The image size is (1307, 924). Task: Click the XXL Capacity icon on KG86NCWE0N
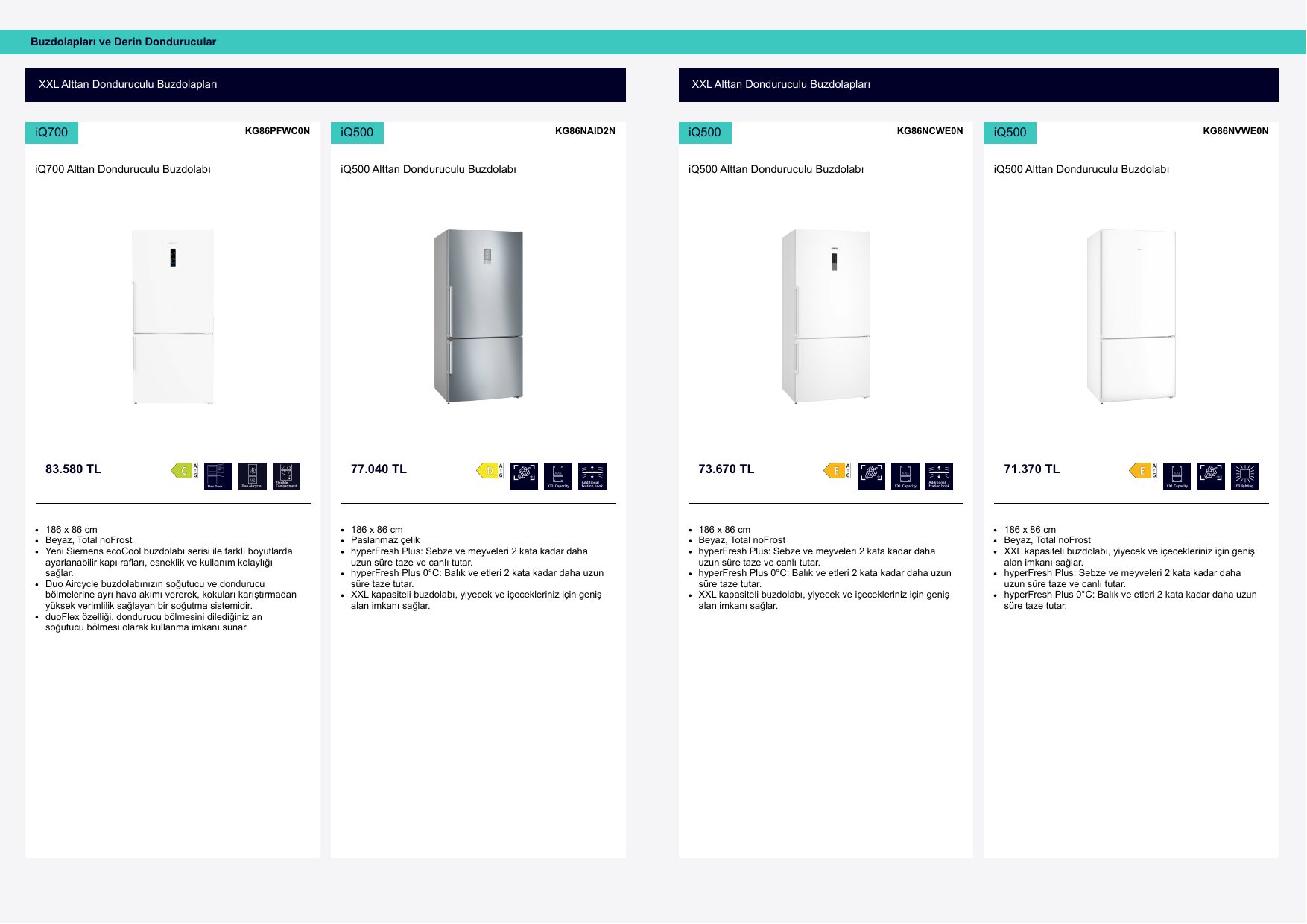905,476
